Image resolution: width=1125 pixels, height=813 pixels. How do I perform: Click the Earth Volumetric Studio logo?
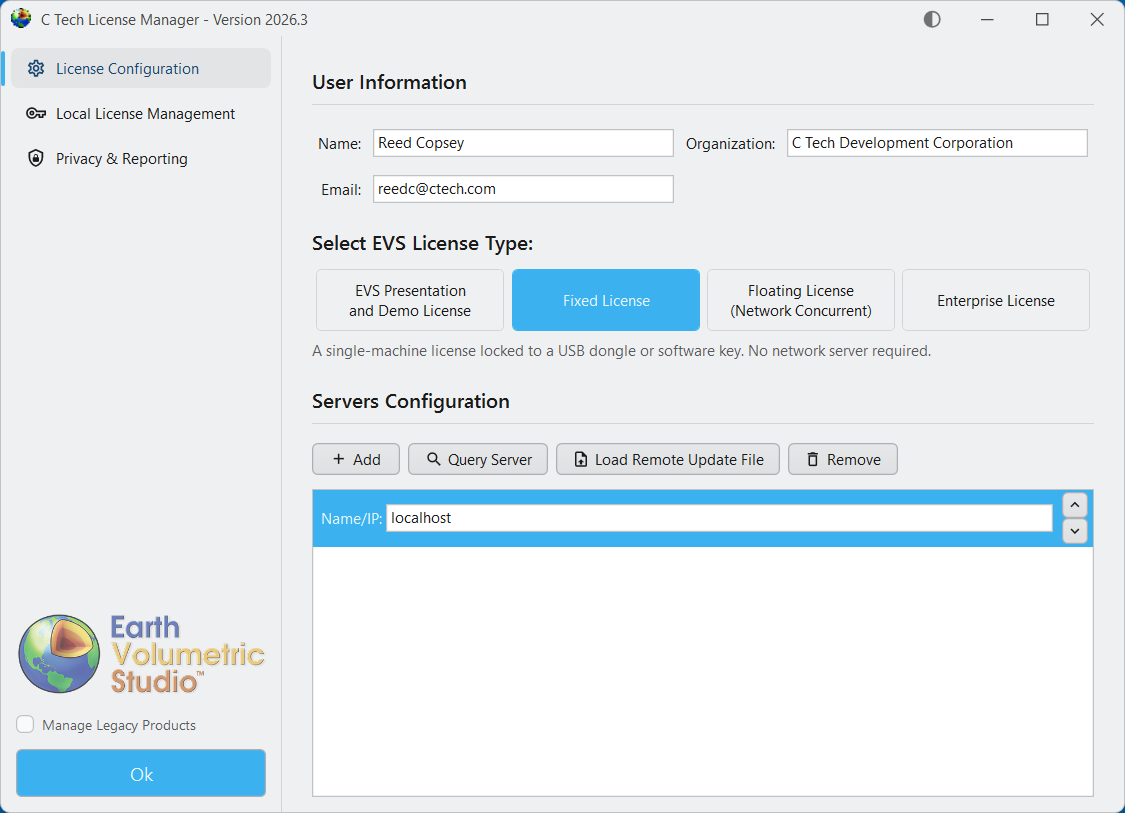(140, 653)
